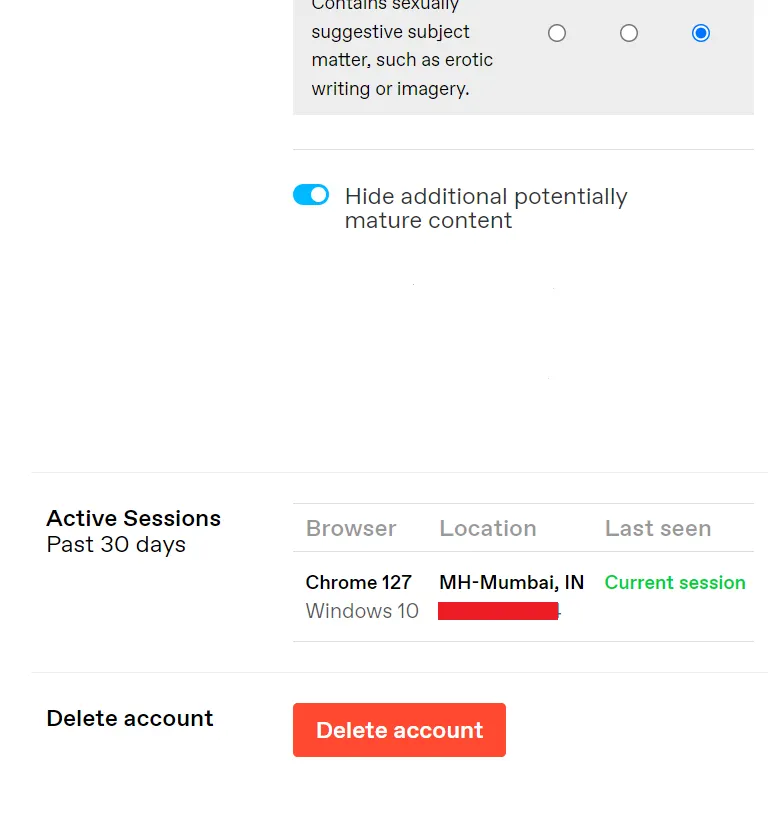Toggle off the hide mature content switch

(311, 195)
